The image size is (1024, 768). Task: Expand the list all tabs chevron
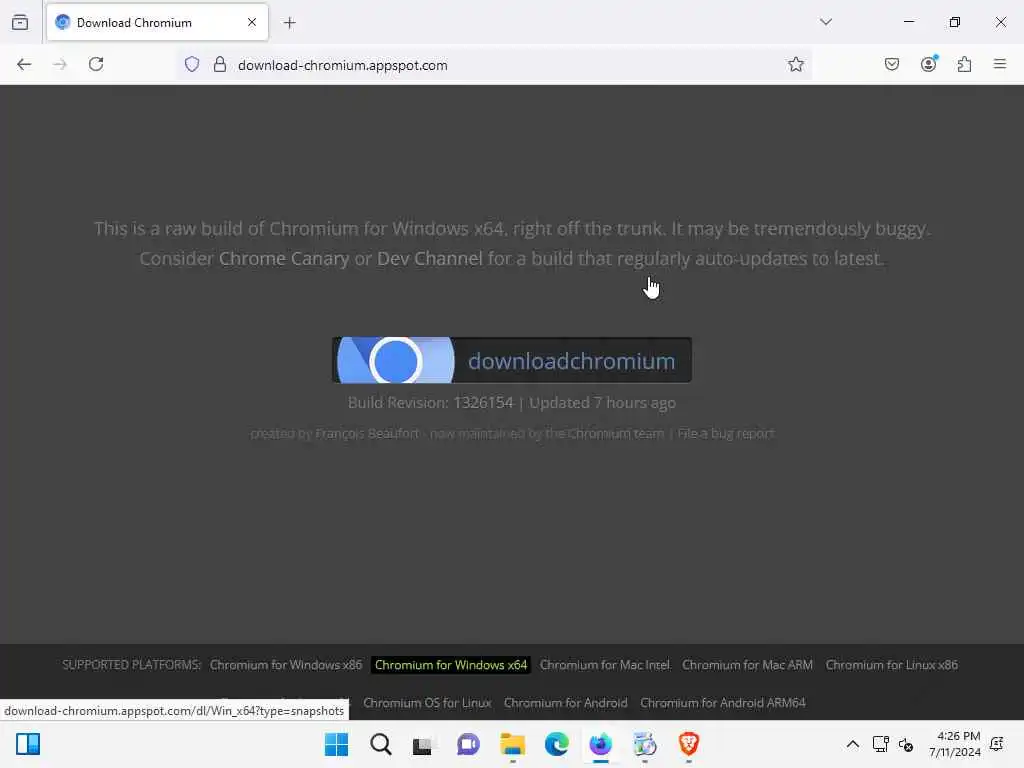pos(825,22)
